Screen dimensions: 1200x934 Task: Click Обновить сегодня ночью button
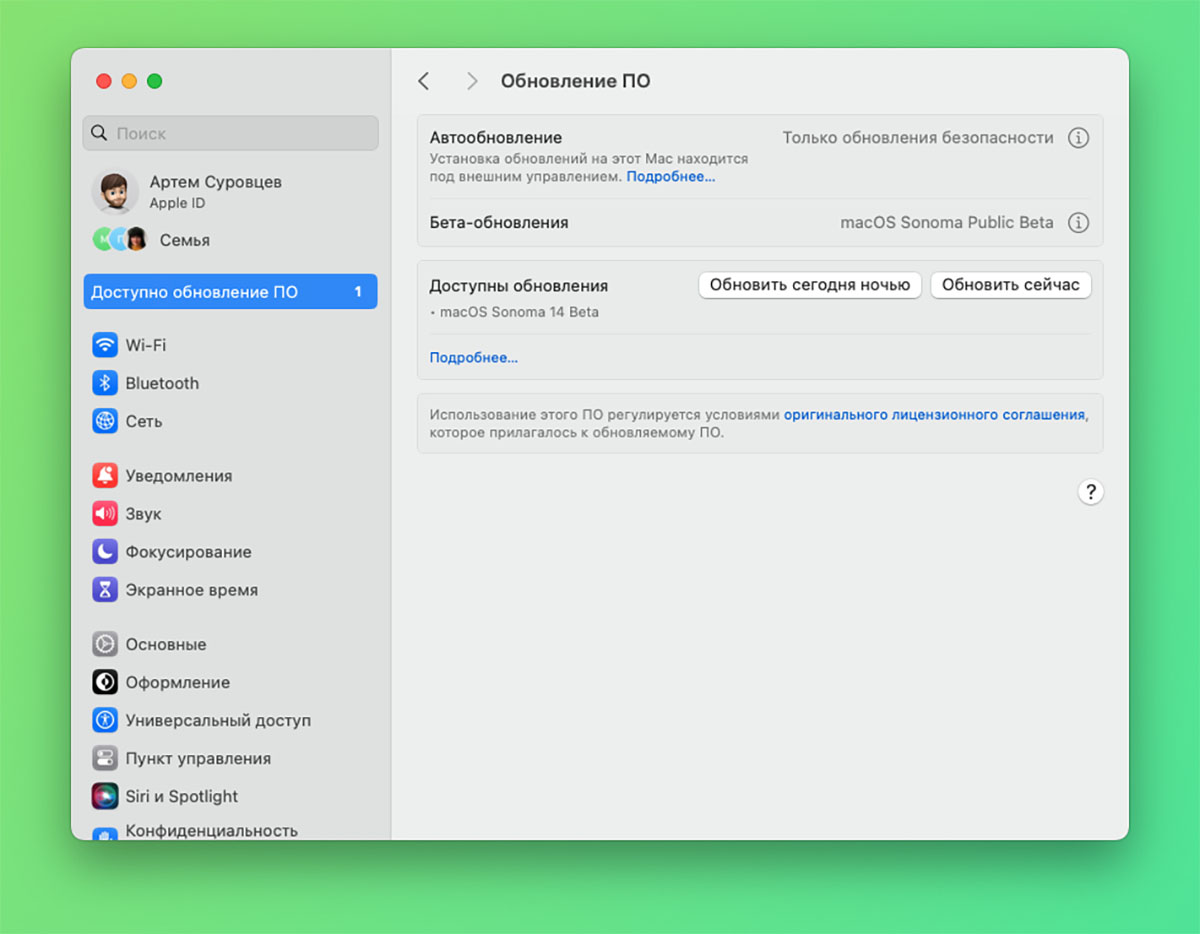[809, 285]
